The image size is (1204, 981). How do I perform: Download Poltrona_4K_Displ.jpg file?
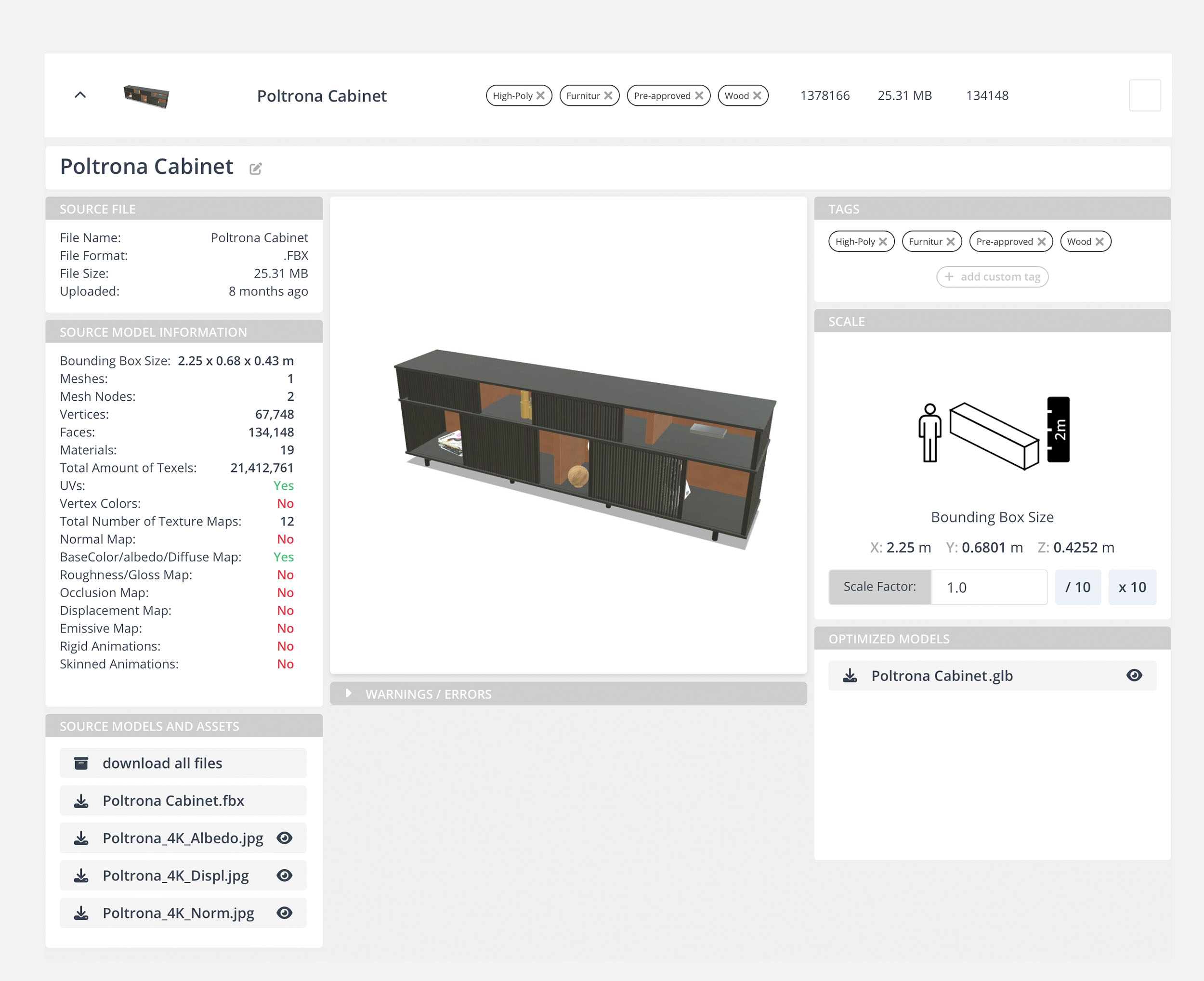click(x=81, y=876)
